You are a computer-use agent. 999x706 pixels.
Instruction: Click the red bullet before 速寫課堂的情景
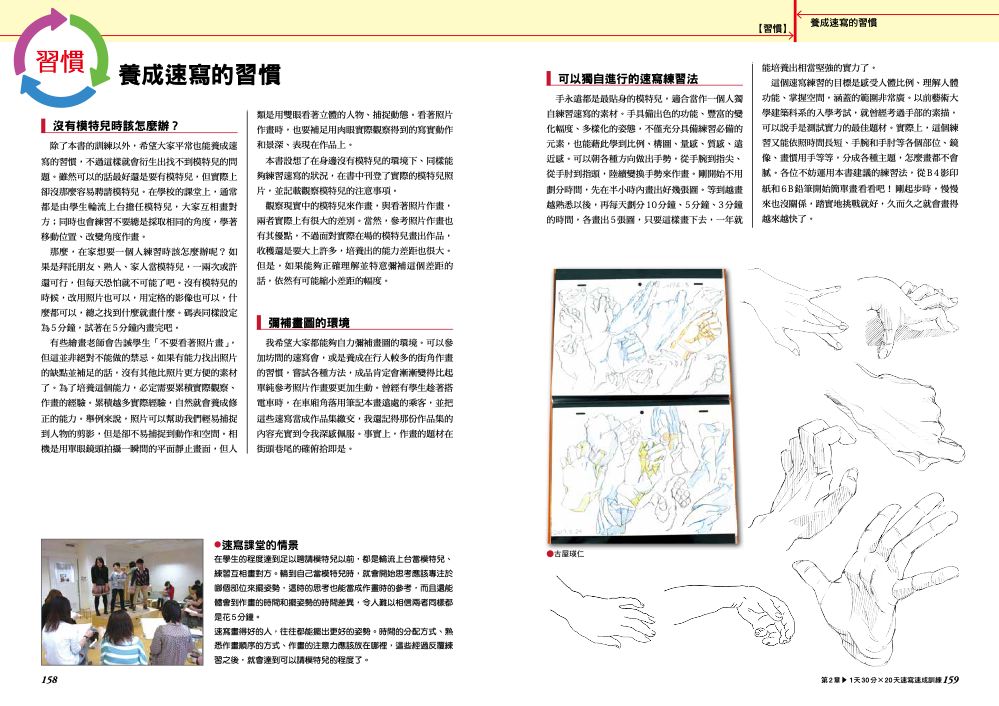click(x=218, y=546)
